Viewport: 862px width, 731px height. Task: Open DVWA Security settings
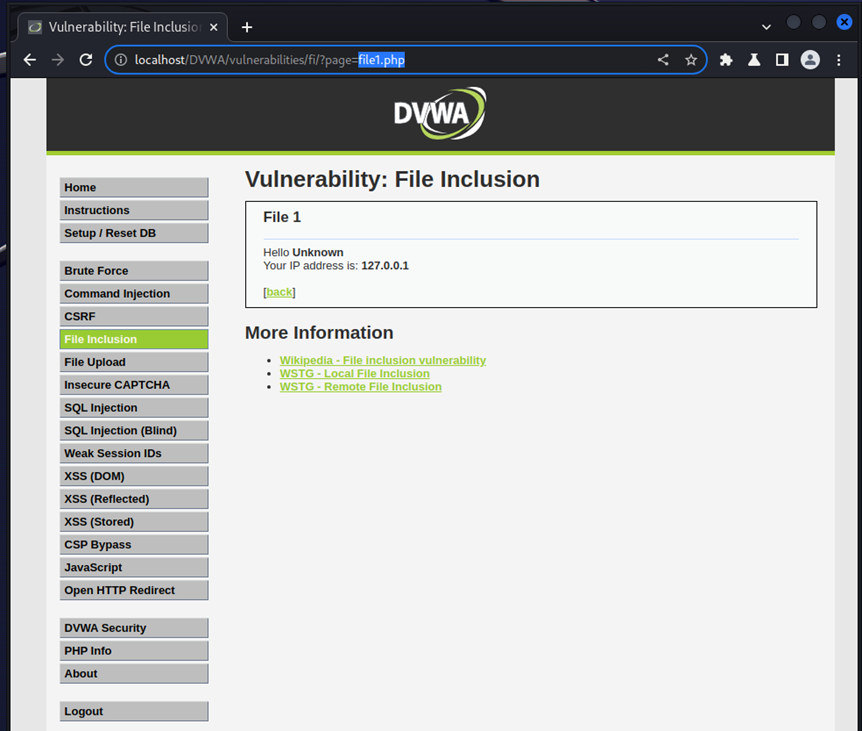pos(134,628)
